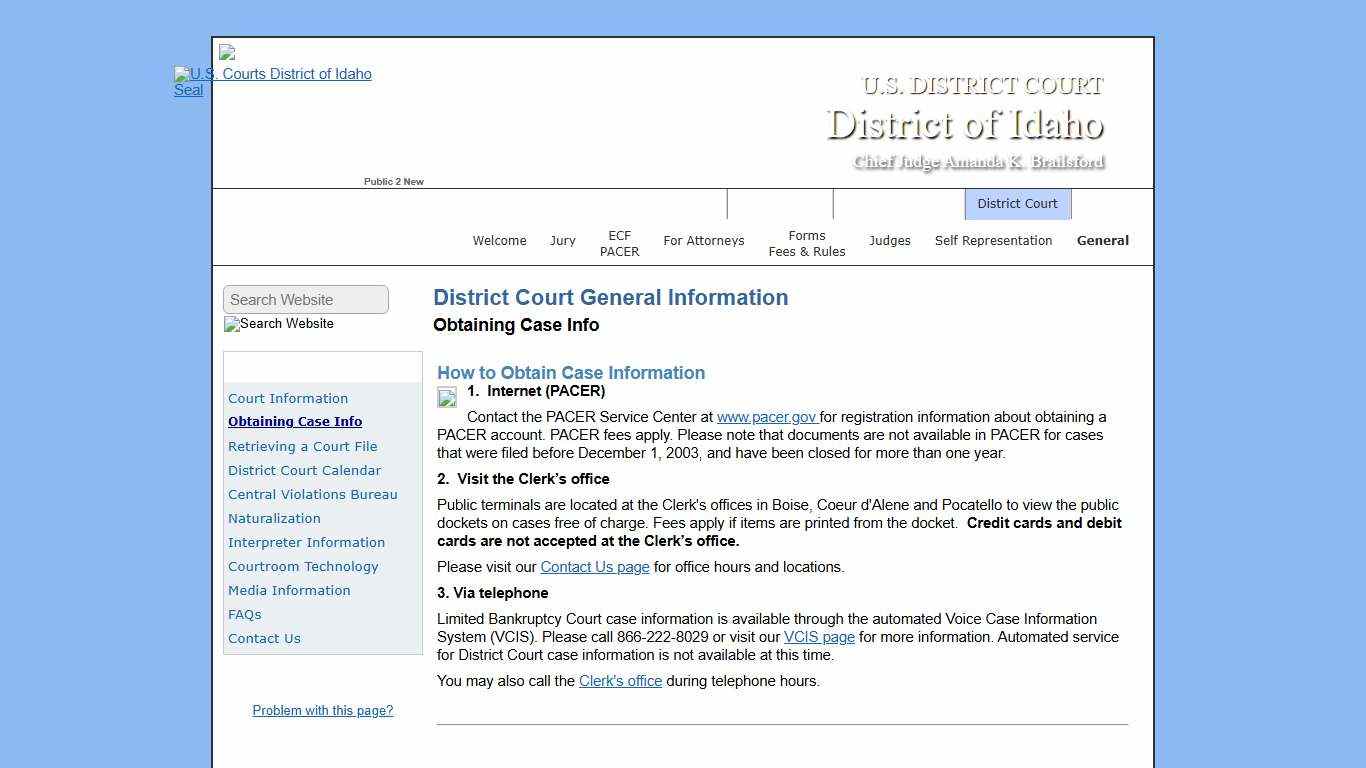Viewport: 1366px width, 768px height.
Task: Navigate to the Judges page
Action: pos(889,240)
